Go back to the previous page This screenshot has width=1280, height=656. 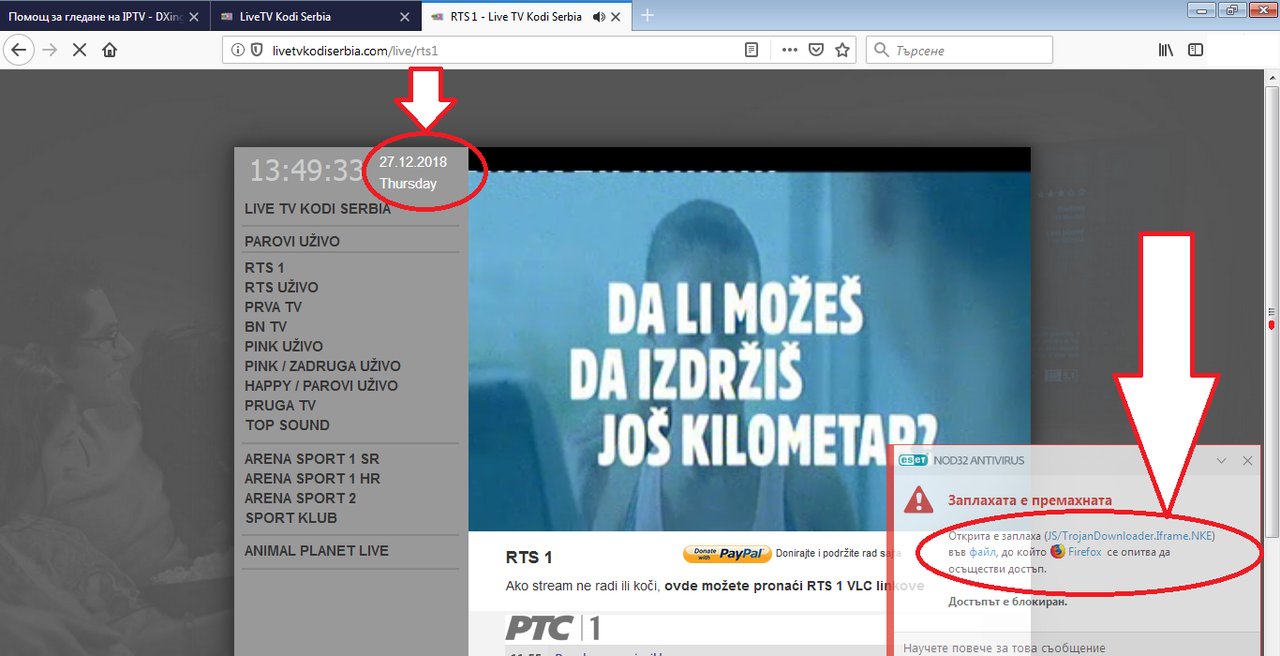point(19,50)
